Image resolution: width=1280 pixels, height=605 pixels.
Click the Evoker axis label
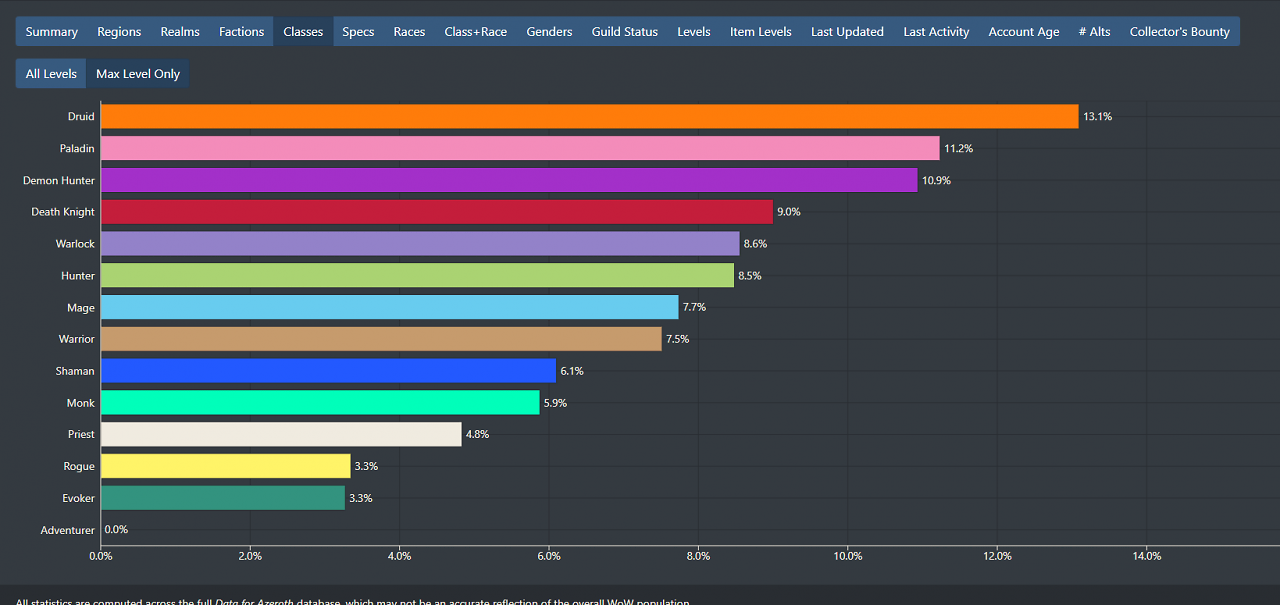point(78,498)
